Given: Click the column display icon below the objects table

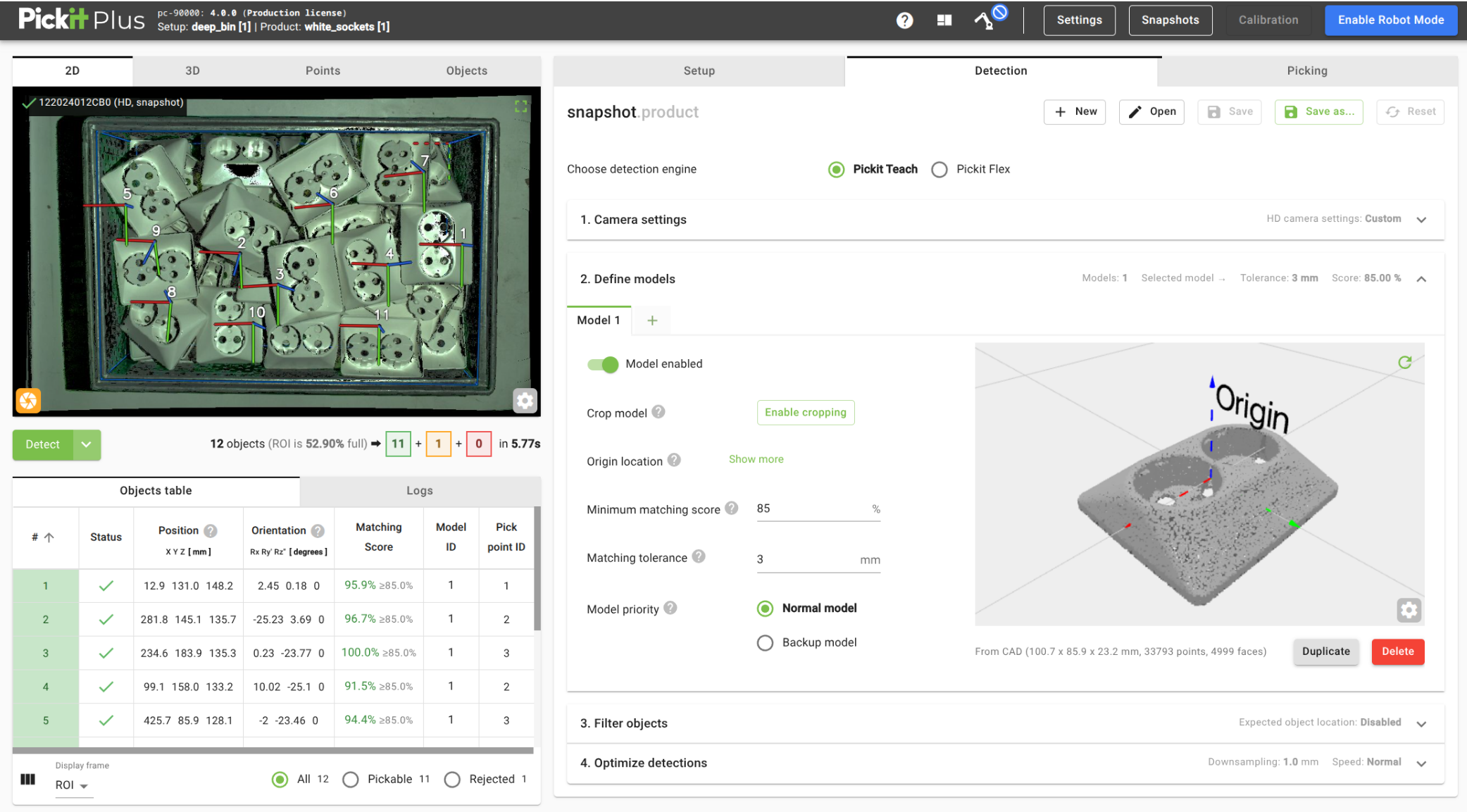Looking at the screenshot, I should [x=27, y=779].
